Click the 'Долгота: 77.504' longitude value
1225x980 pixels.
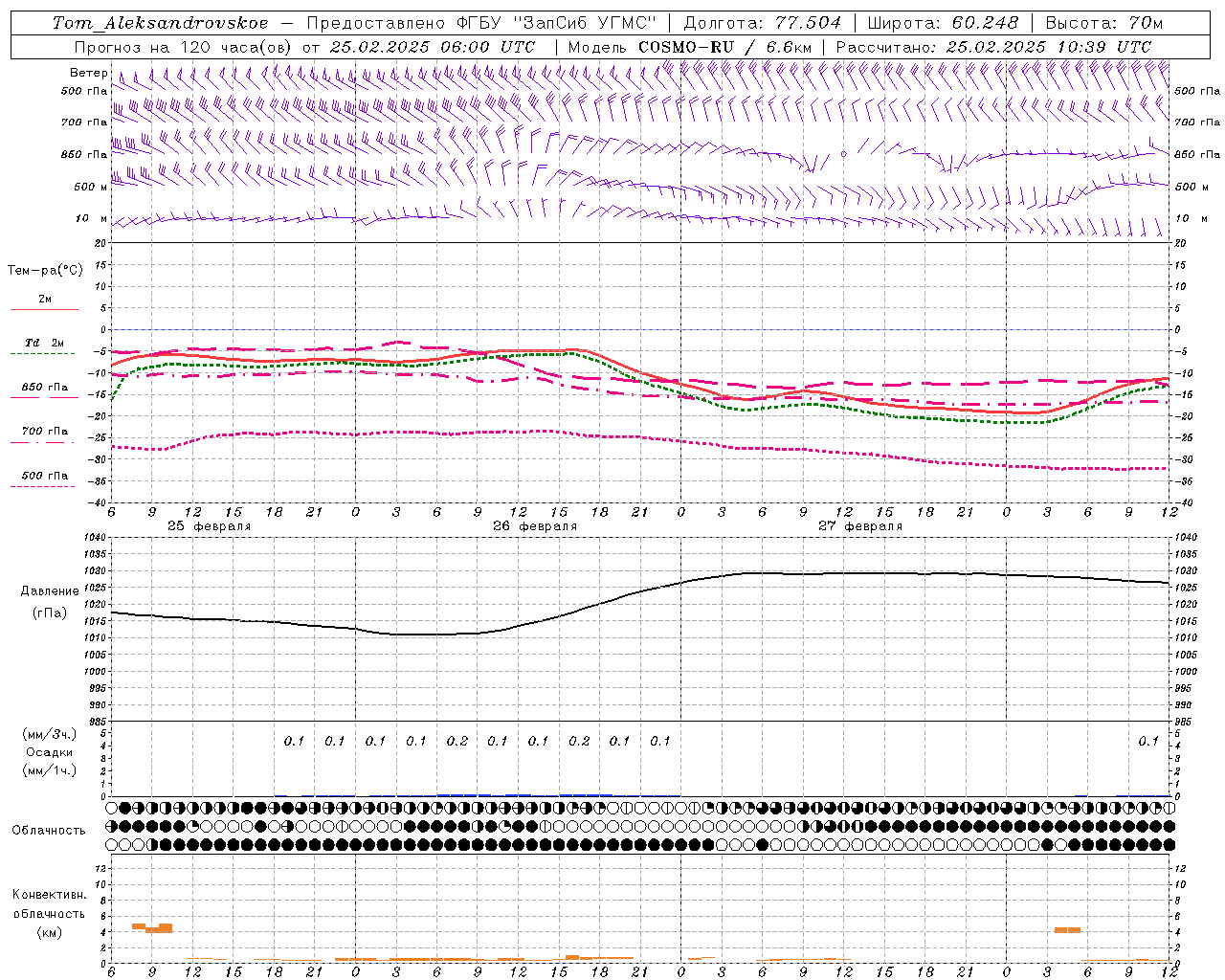[763, 23]
